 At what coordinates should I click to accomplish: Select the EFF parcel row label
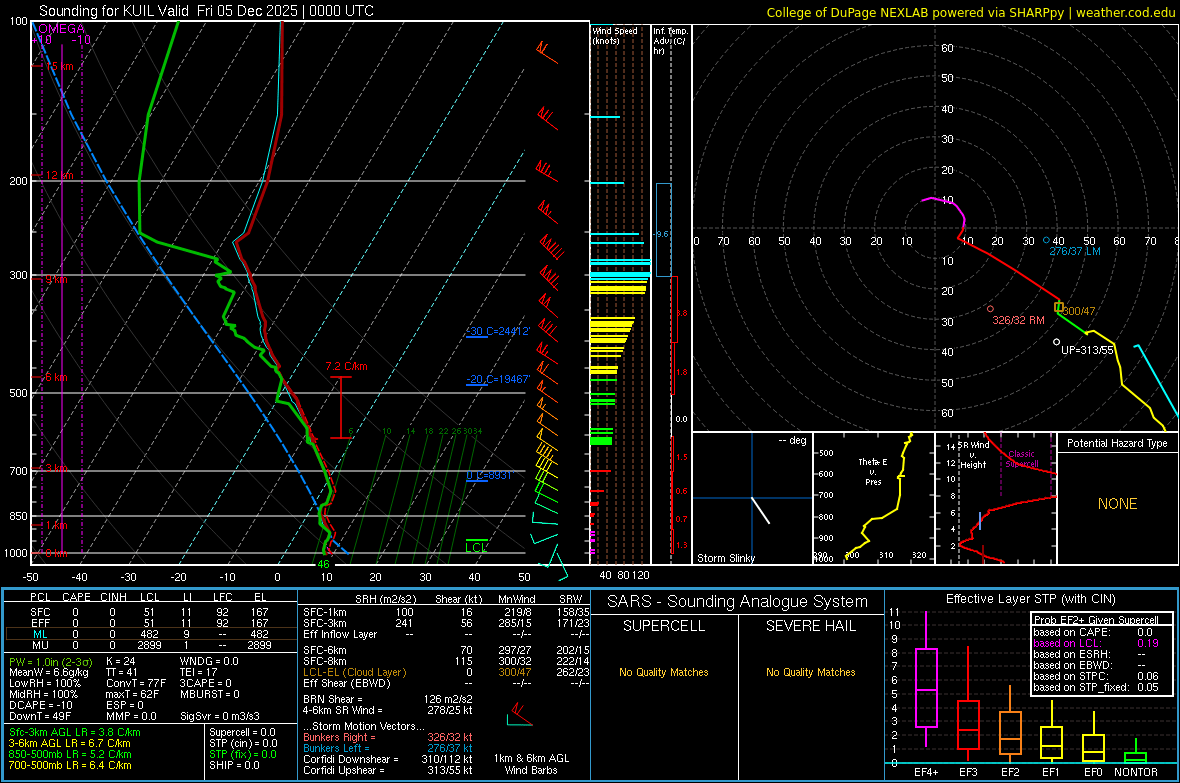(x=40, y=623)
